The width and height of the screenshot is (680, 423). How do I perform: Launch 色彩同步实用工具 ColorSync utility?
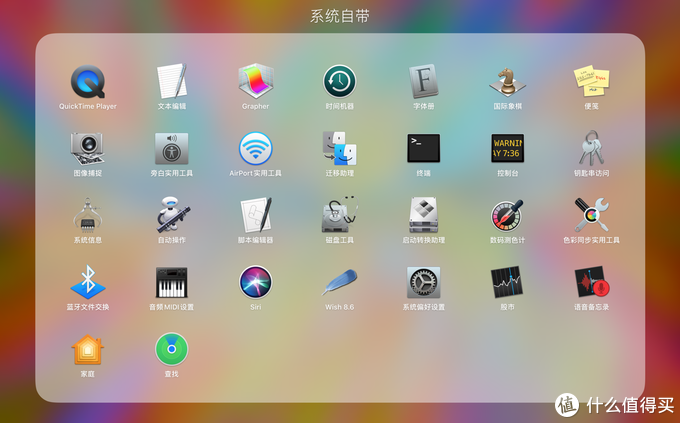point(592,215)
